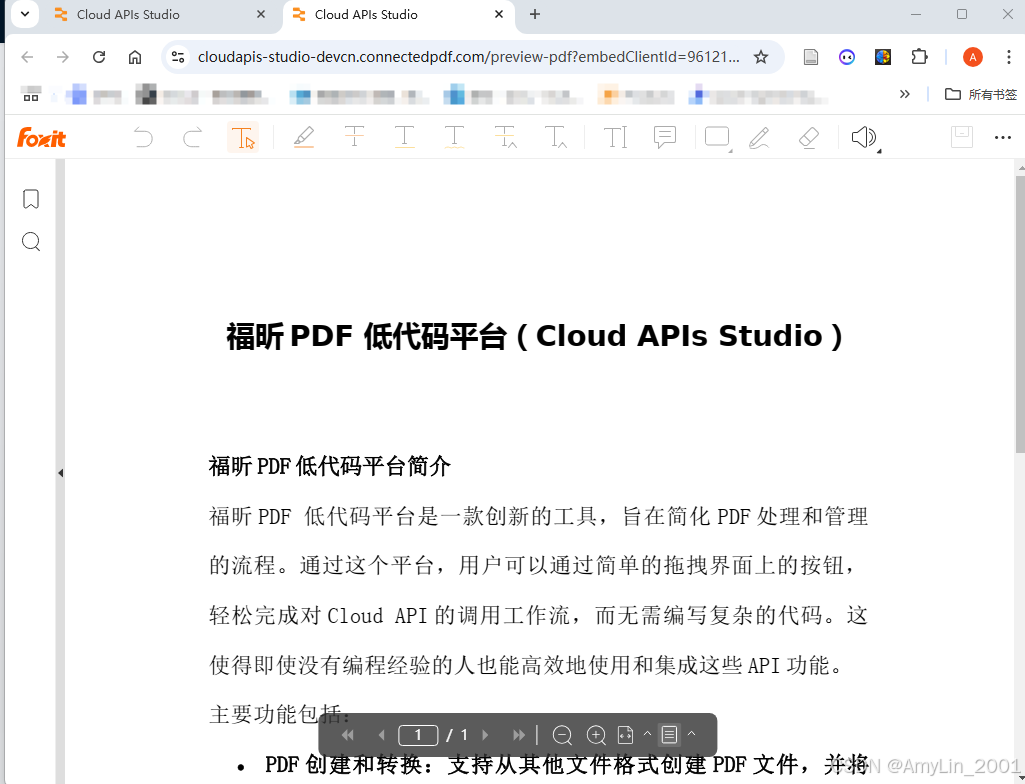The image size is (1025, 784).
Task: Pick the insert text caret tool
Action: click(x=556, y=137)
